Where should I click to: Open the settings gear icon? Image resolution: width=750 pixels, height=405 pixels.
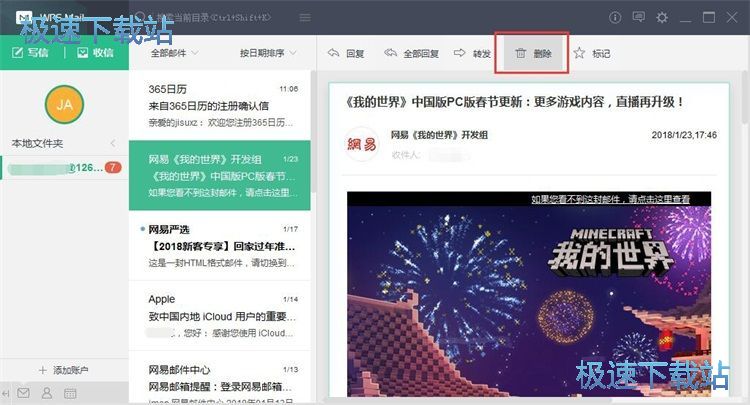coord(662,18)
